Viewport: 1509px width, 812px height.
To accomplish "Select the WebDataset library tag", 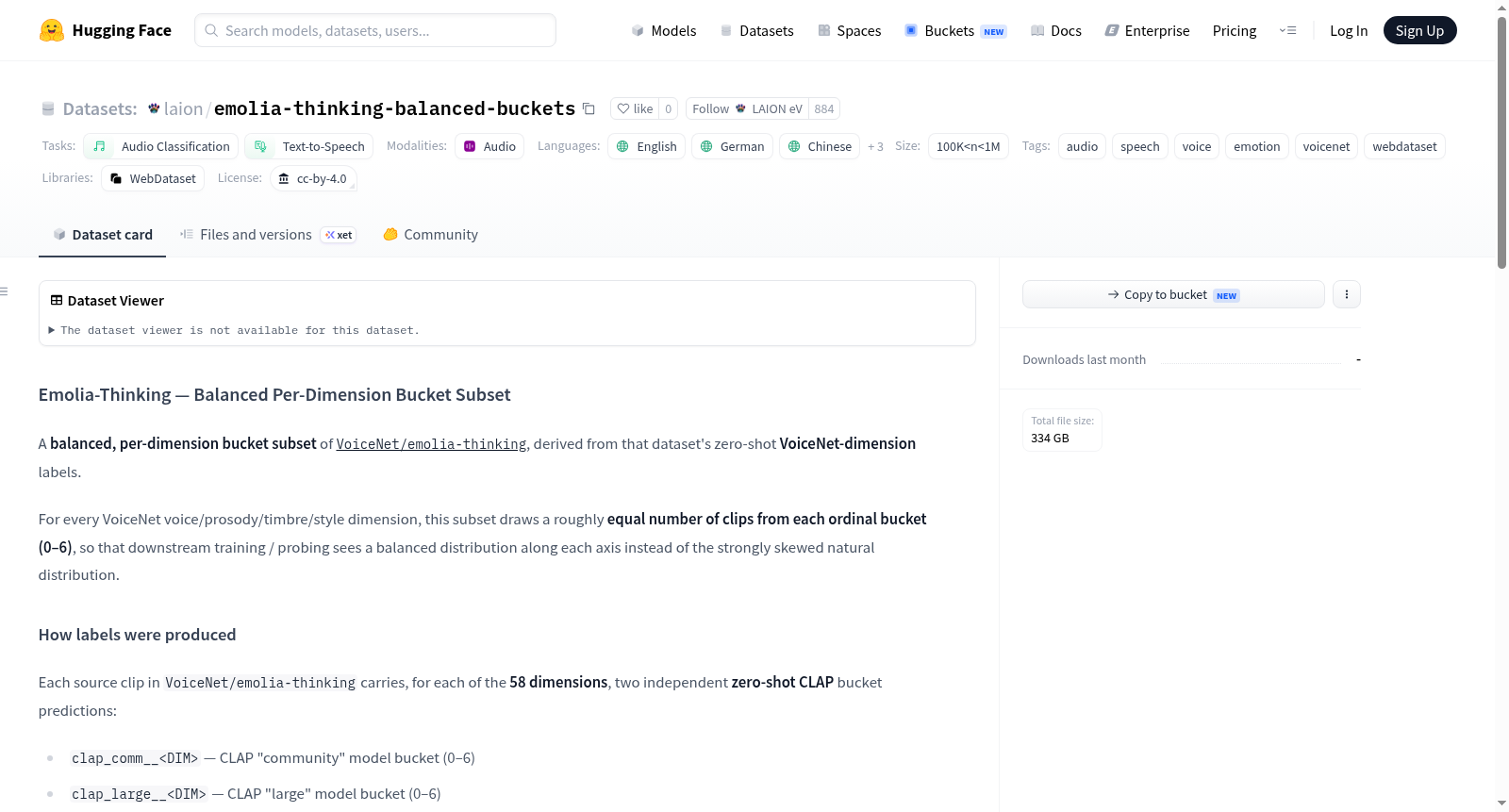I will pyautogui.click(x=153, y=178).
